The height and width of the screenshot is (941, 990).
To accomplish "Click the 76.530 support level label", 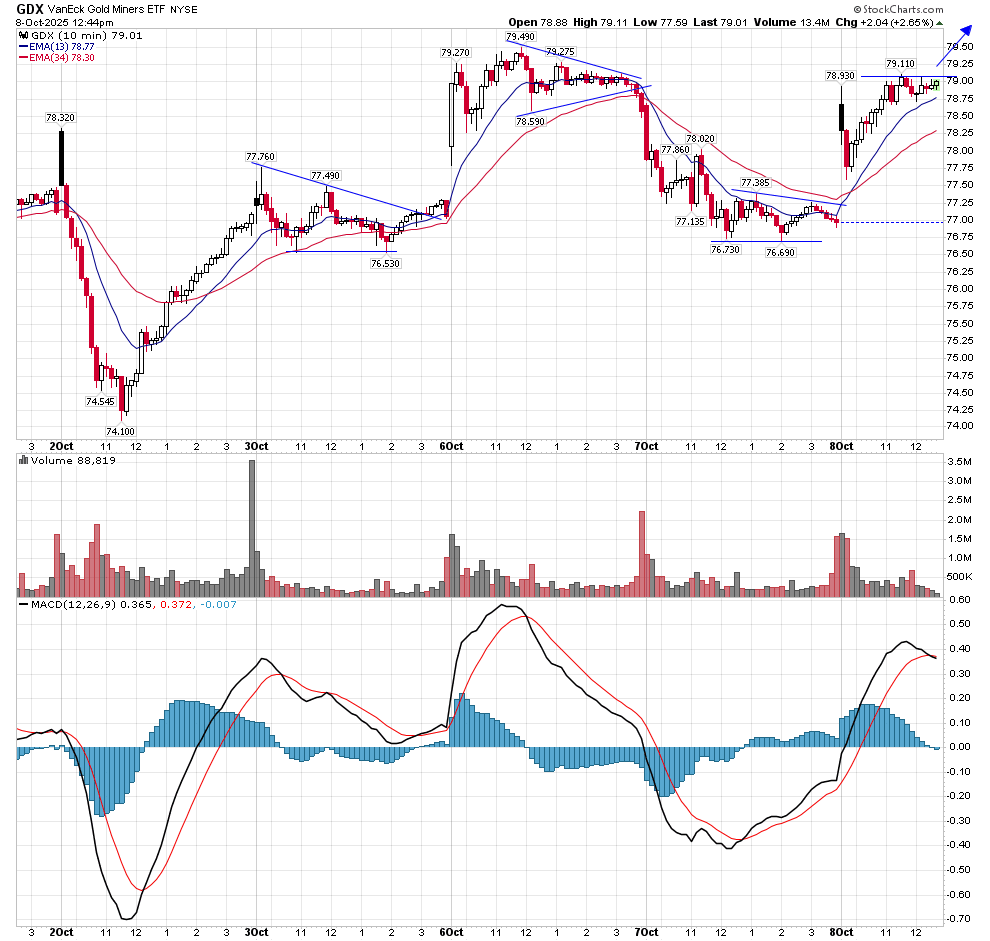I will 385,263.
